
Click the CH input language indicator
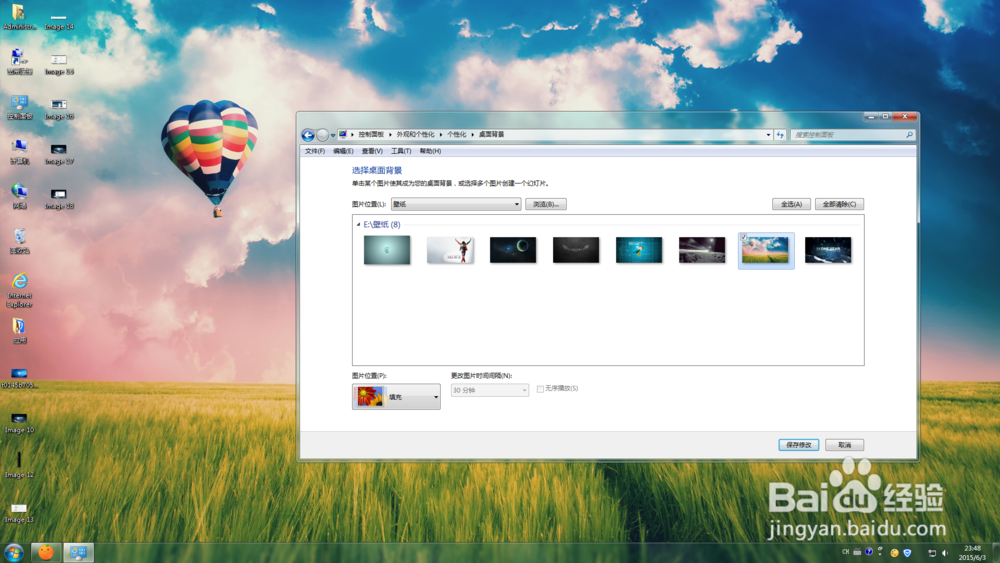[x=846, y=552]
